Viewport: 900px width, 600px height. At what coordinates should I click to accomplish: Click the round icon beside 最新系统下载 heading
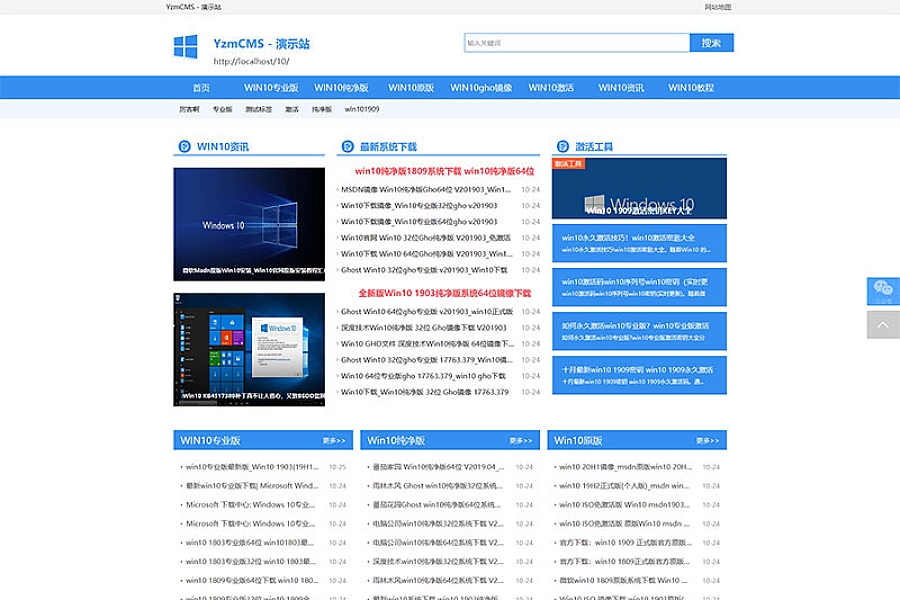coord(347,146)
